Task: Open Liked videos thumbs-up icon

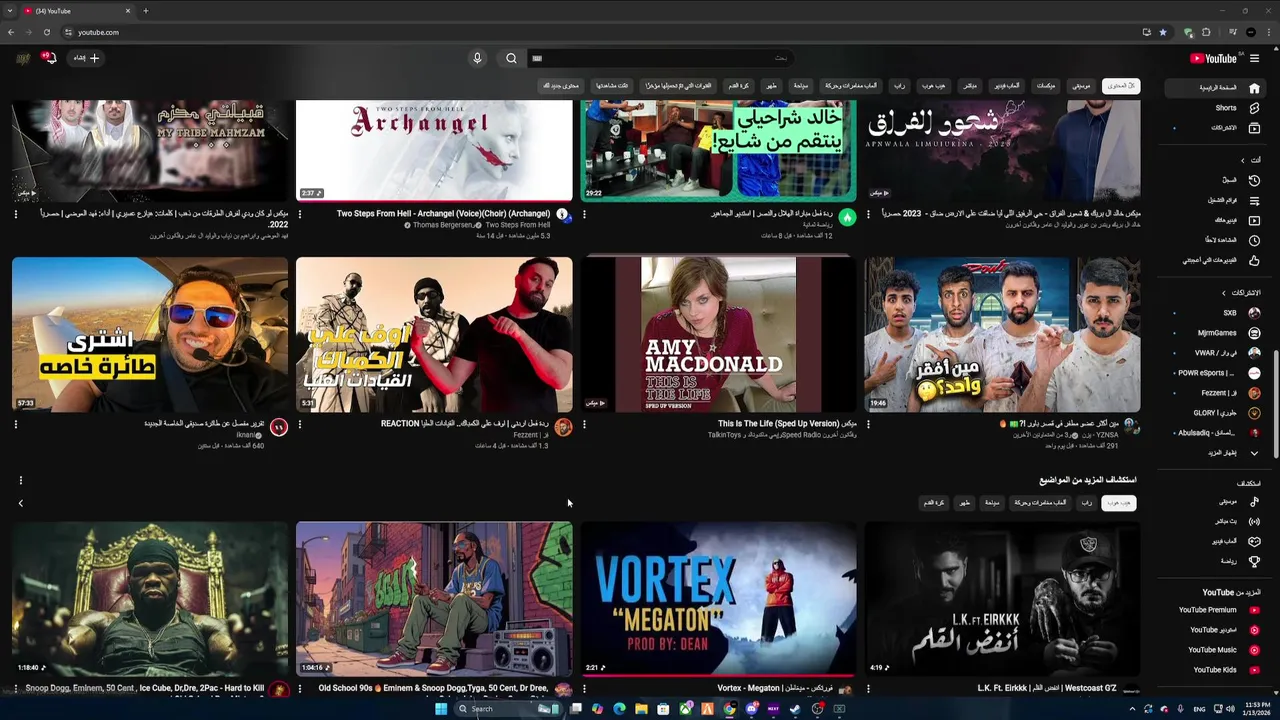Action: point(1254,260)
